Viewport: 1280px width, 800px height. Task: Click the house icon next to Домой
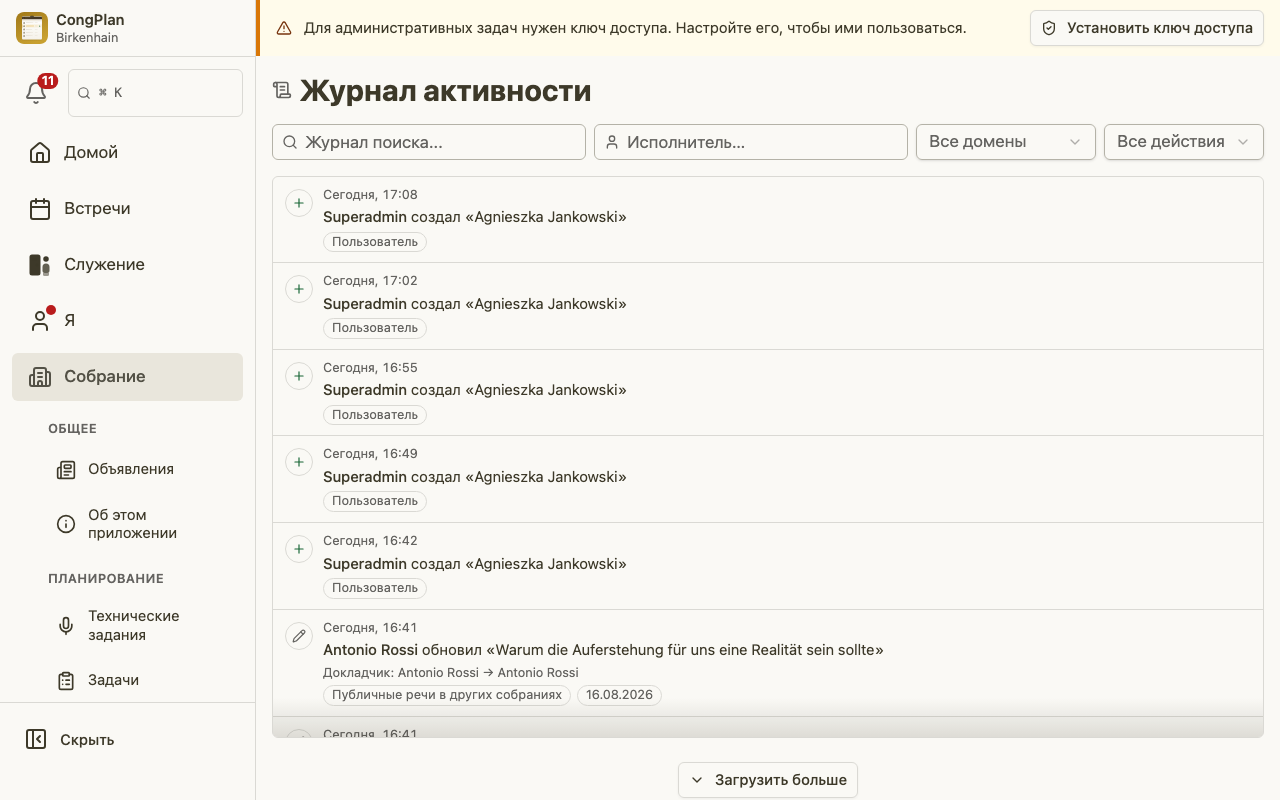40,152
